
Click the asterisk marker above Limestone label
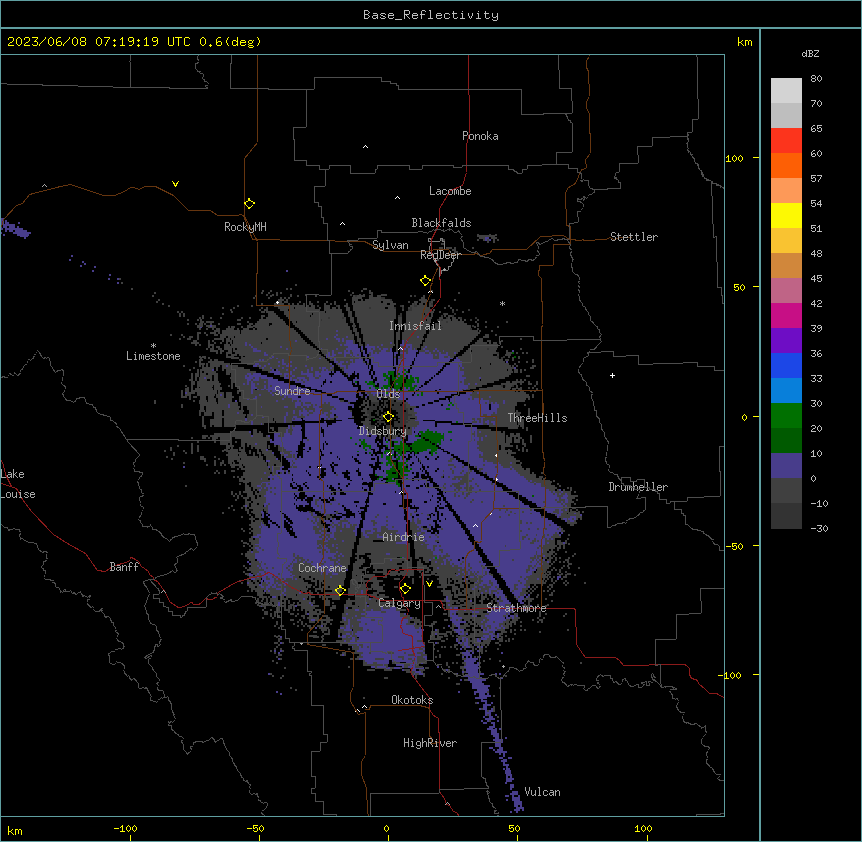pos(153,346)
